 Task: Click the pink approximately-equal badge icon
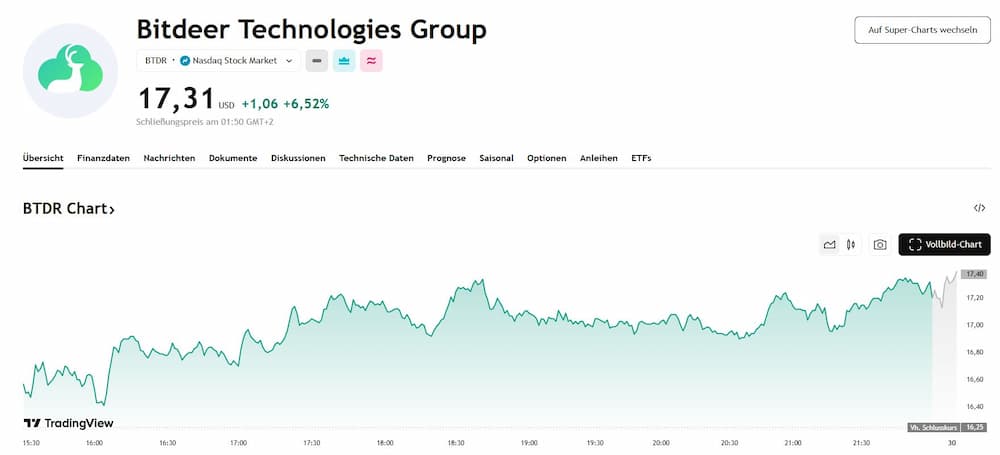click(x=372, y=61)
